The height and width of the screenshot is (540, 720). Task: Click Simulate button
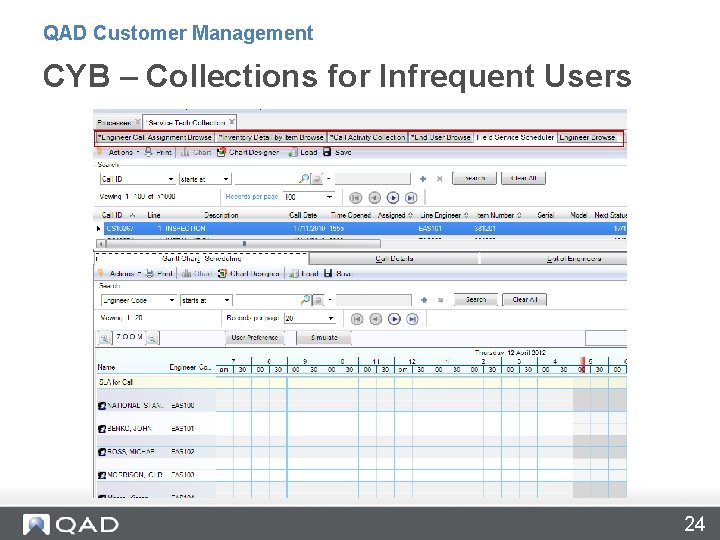[x=324, y=338]
